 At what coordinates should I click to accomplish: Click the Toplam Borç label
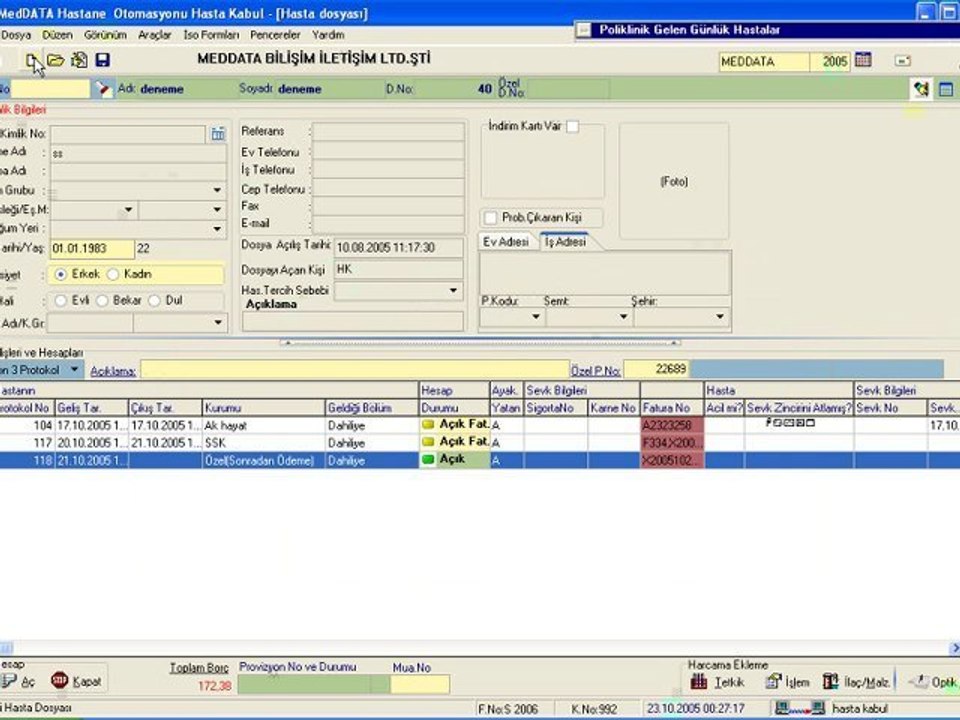[x=199, y=668]
